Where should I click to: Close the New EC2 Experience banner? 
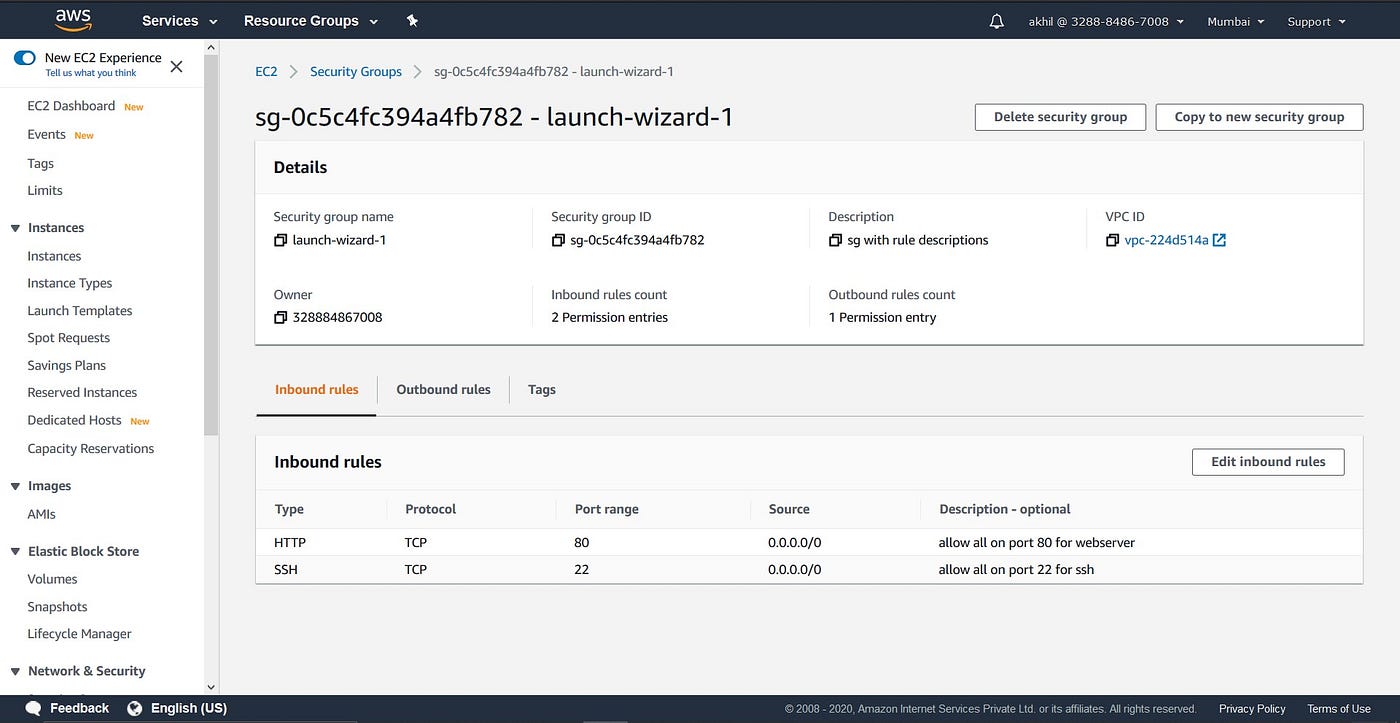176,67
